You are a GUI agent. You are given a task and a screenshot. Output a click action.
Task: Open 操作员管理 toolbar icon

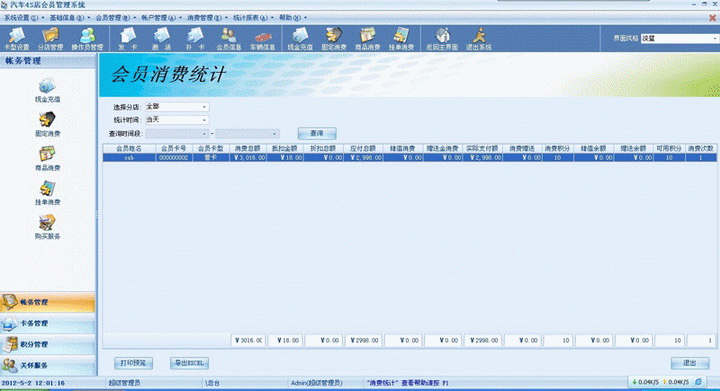[x=87, y=39]
